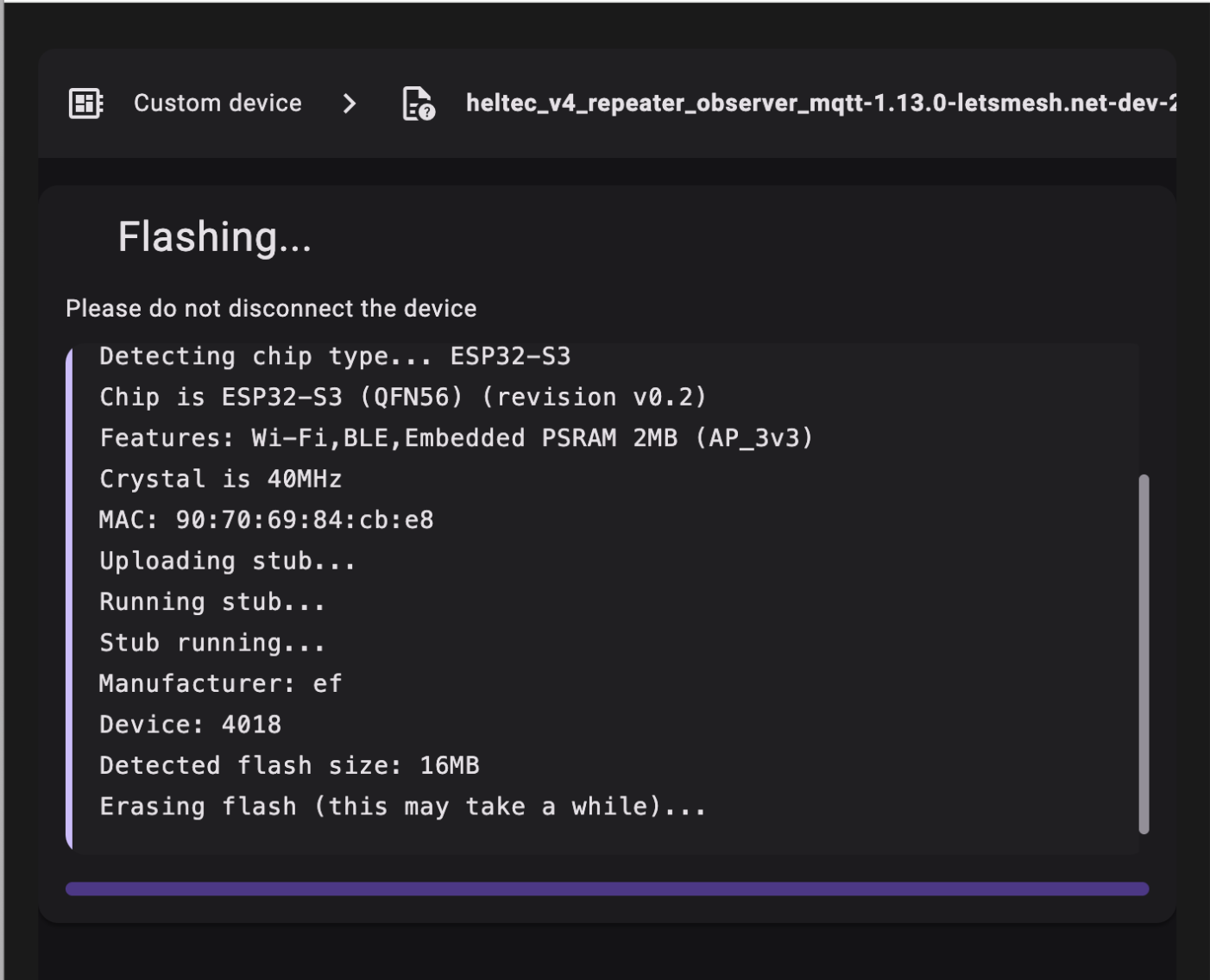Click the 'Chip is ESP32-S3' log line

pos(403,397)
